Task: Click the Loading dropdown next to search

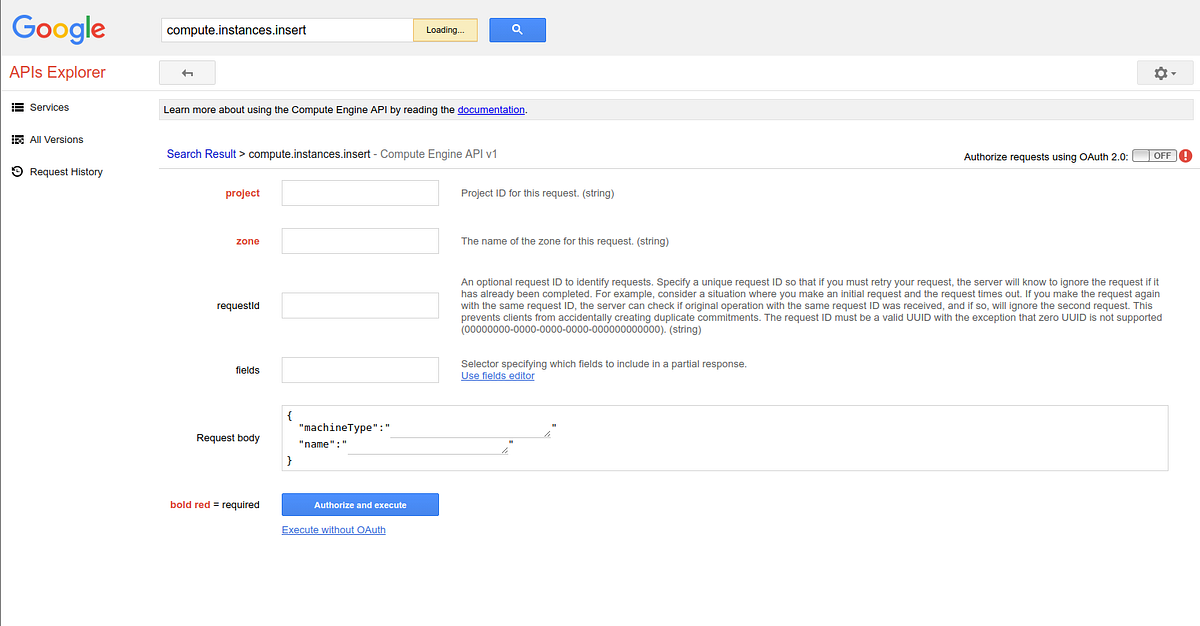Action: pyautogui.click(x=444, y=29)
